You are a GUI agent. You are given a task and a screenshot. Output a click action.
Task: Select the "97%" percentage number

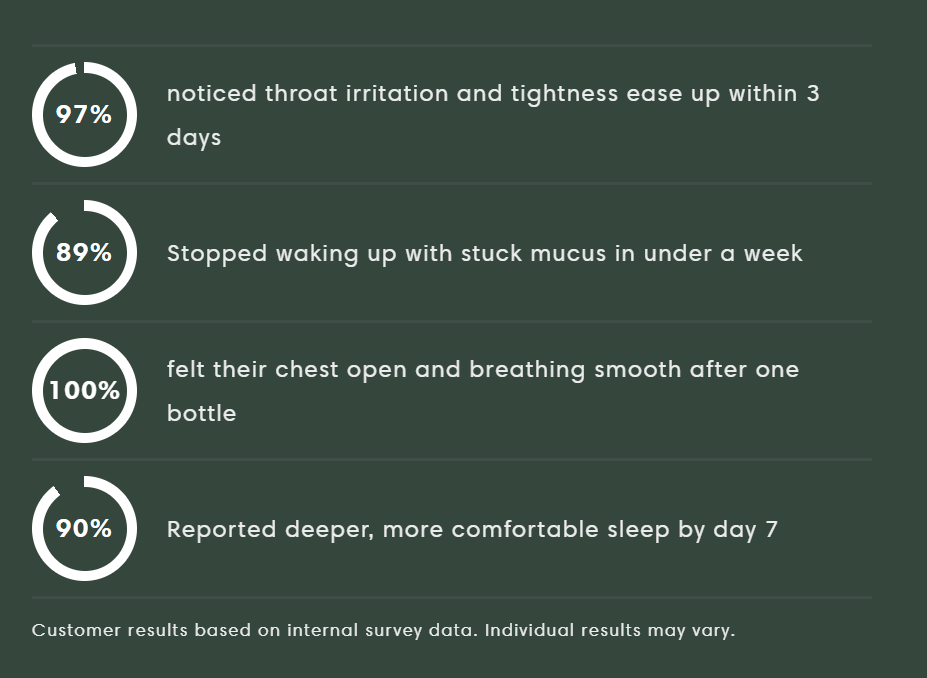click(x=84, y=115)
